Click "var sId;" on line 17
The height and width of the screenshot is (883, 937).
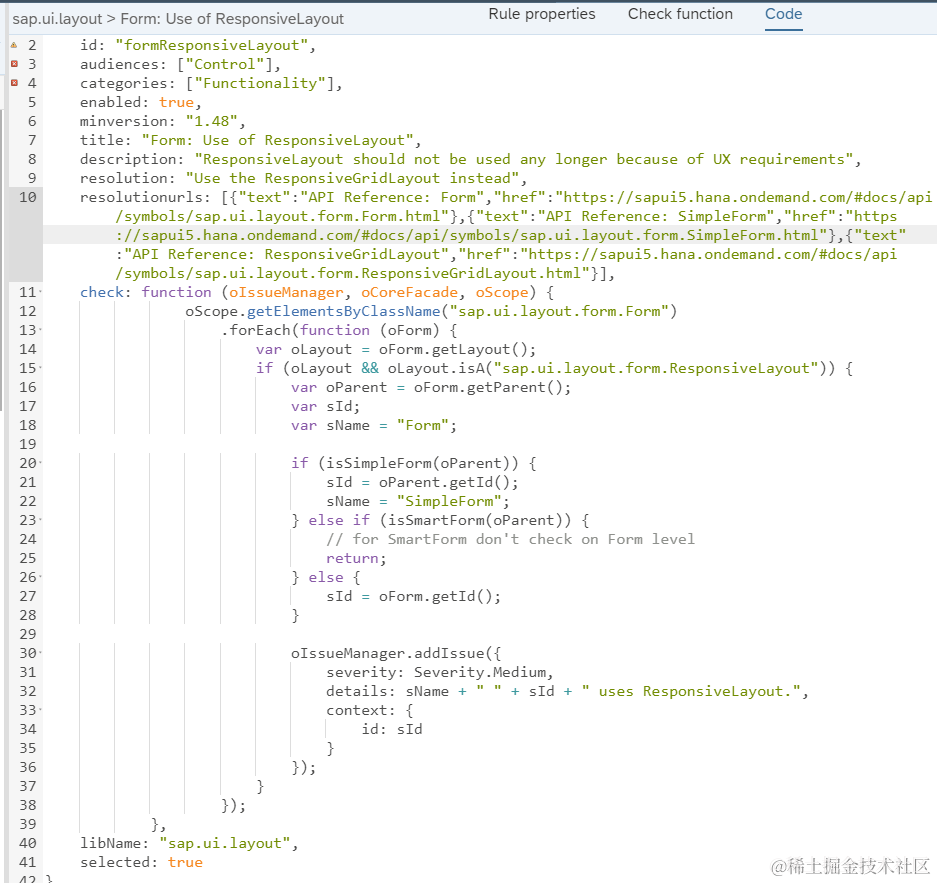click(326, 407)
